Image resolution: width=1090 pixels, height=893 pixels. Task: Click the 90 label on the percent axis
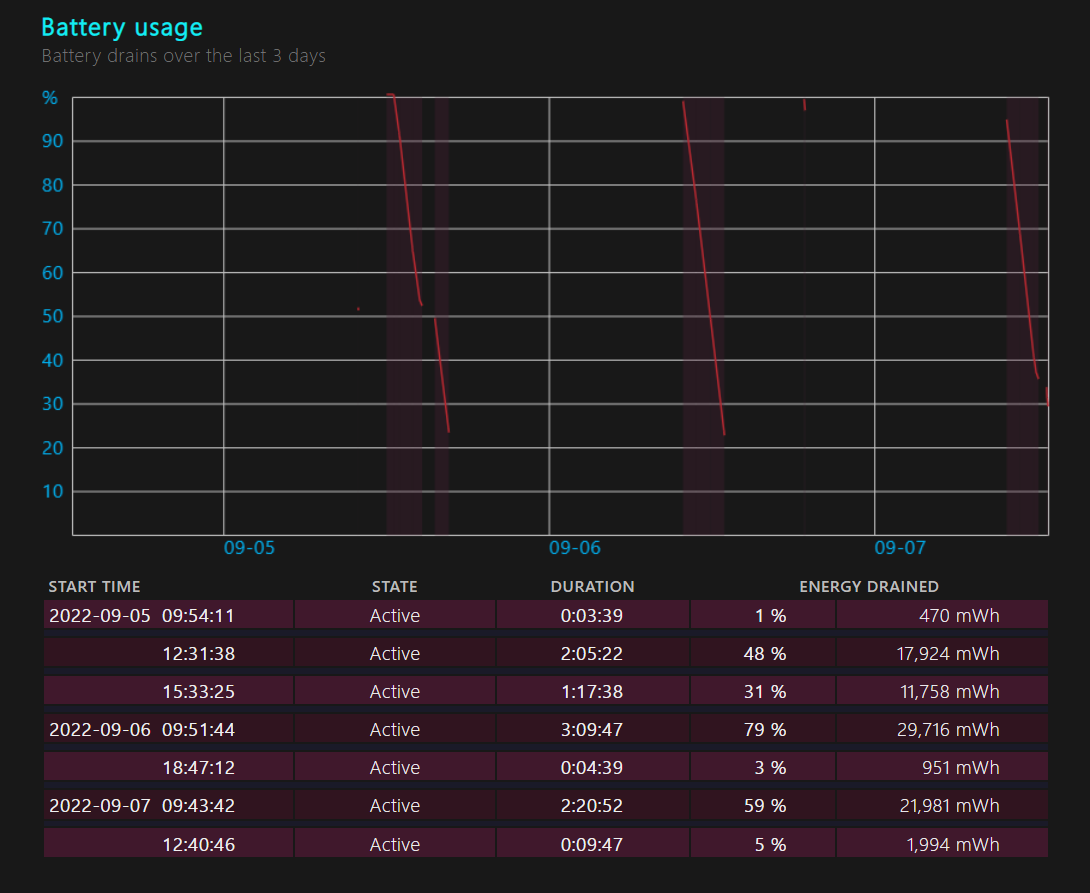[52, 141]
